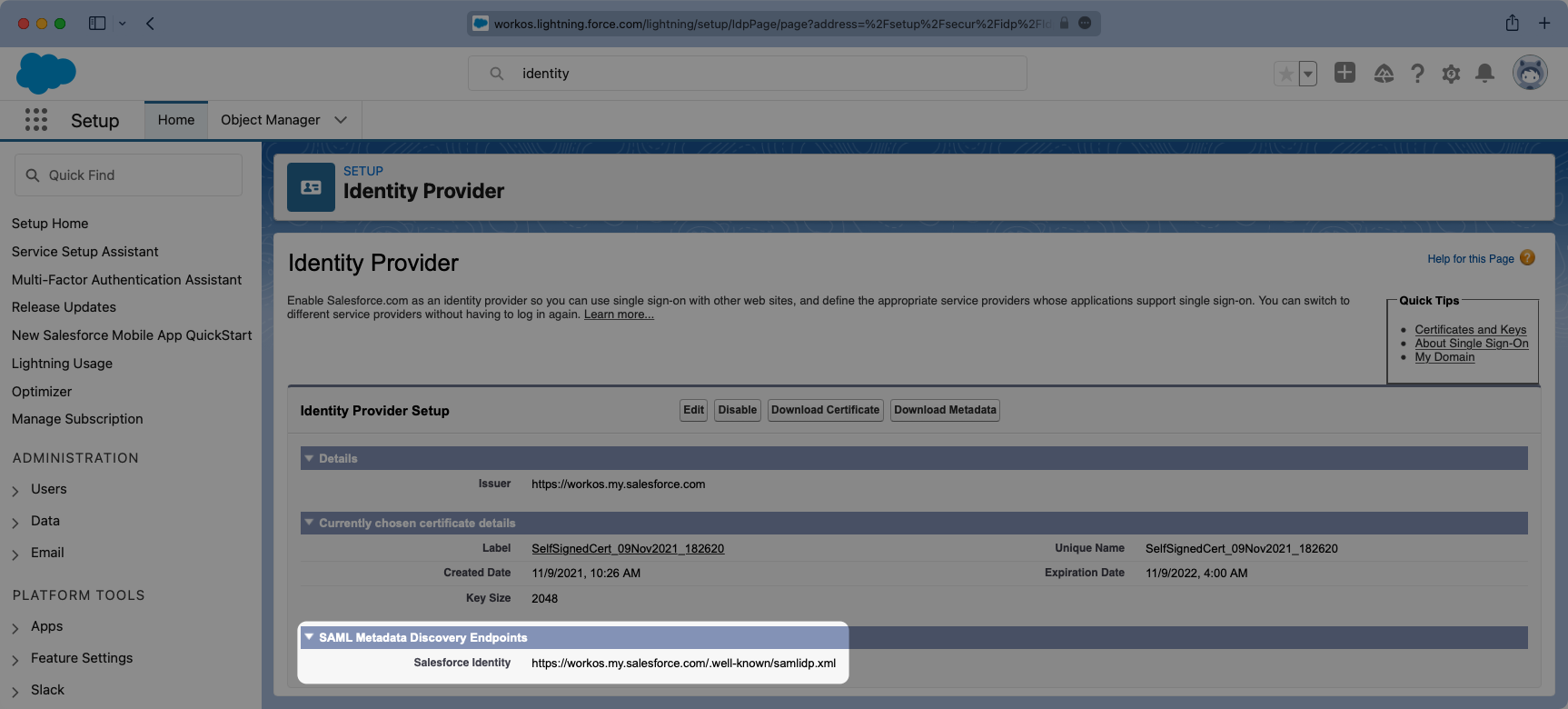The width and height of the screenshot is (1568, 709).
Task: Open About Single Sign-On quick tip
Action: click(x=1472, y=344)
